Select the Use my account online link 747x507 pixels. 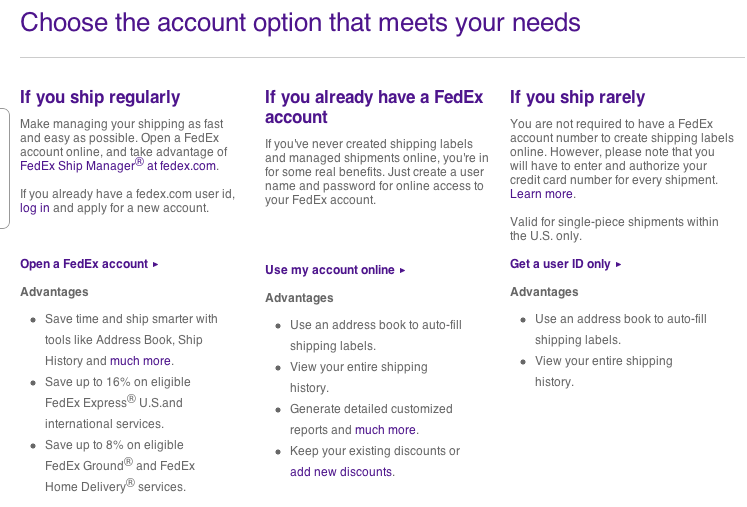click(x=330, y=270)
